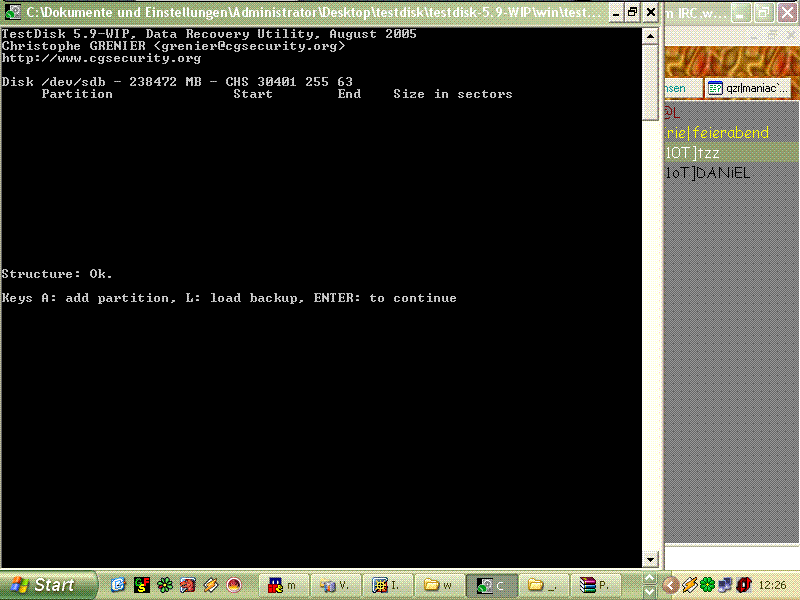Select the red @L user in the nick list
The height and width of the screenshot is (600, 800).
coord(732,112)
